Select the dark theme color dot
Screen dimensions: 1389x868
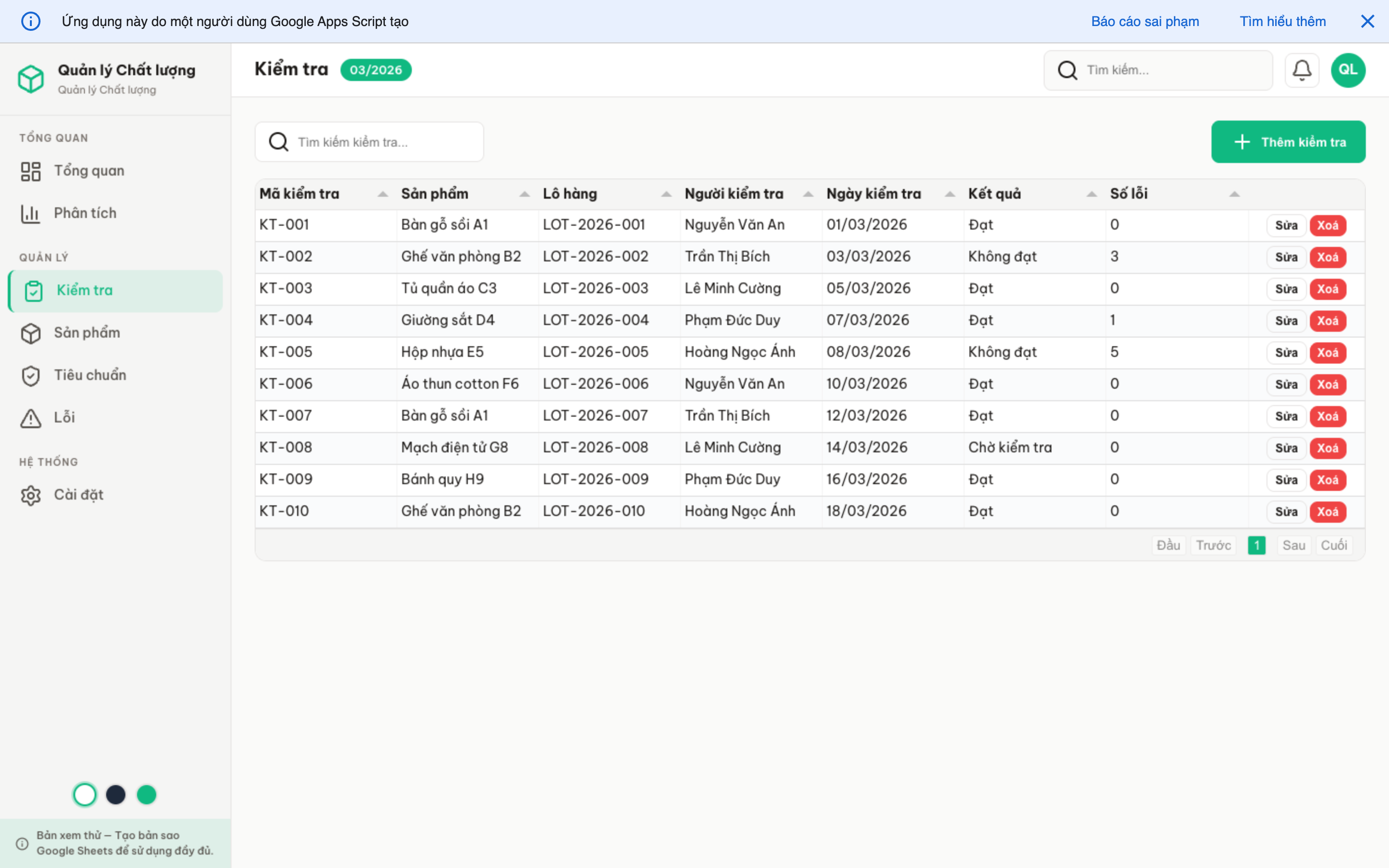click(116, 795)
